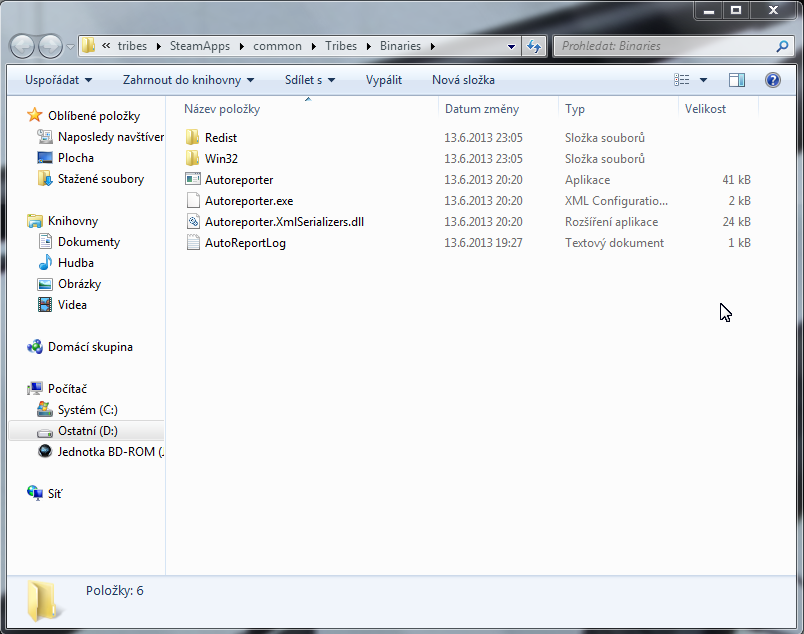Screen dimensions: 804x634
Task: Click Binaries in the breadcrumb
Action: click(x=400, y=46)
